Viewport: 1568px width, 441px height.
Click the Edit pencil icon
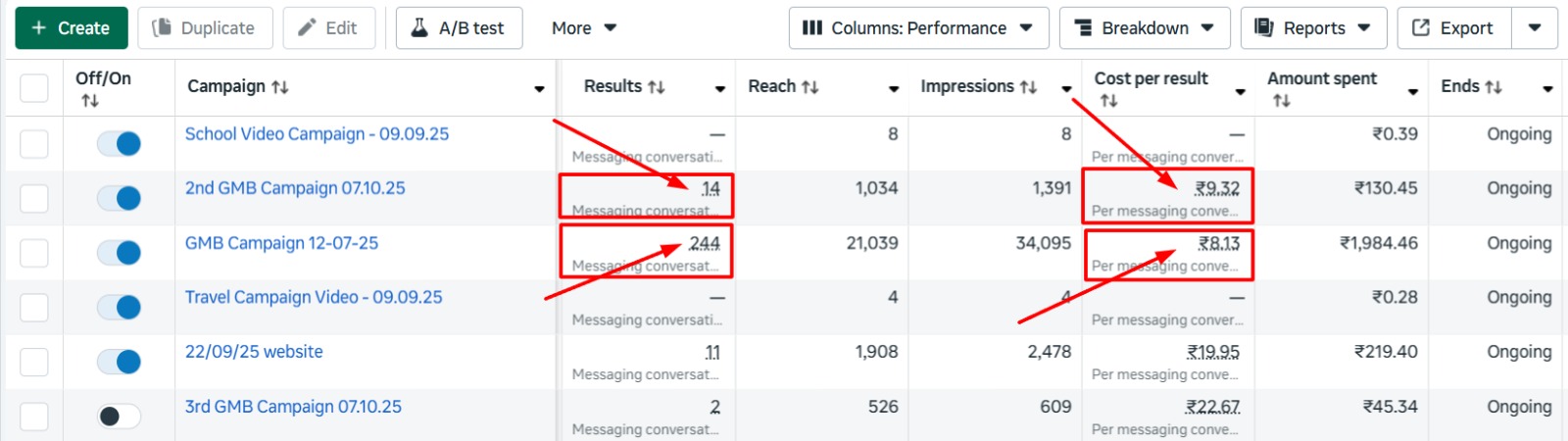point(307,28)
